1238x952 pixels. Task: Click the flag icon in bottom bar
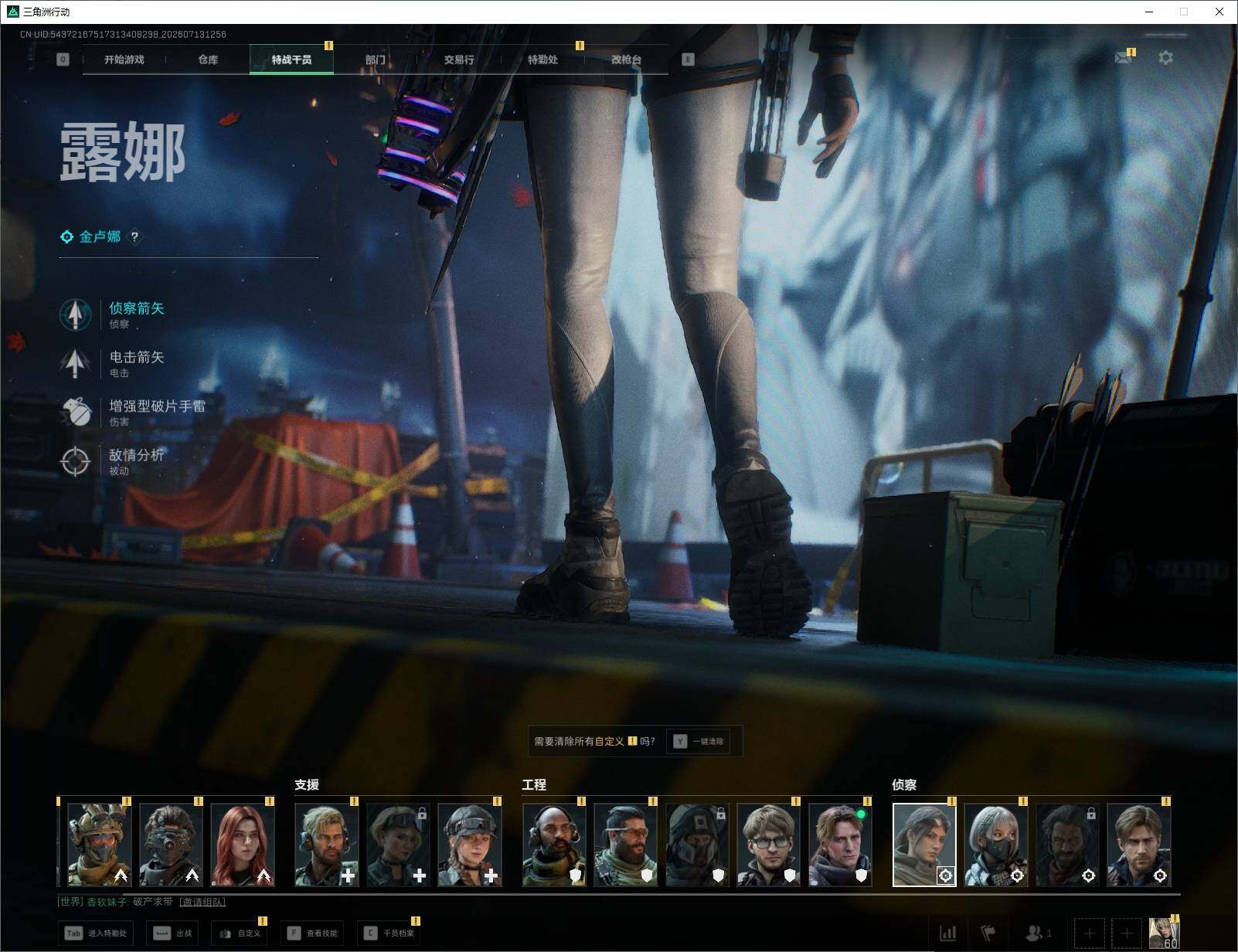[988, 933]
